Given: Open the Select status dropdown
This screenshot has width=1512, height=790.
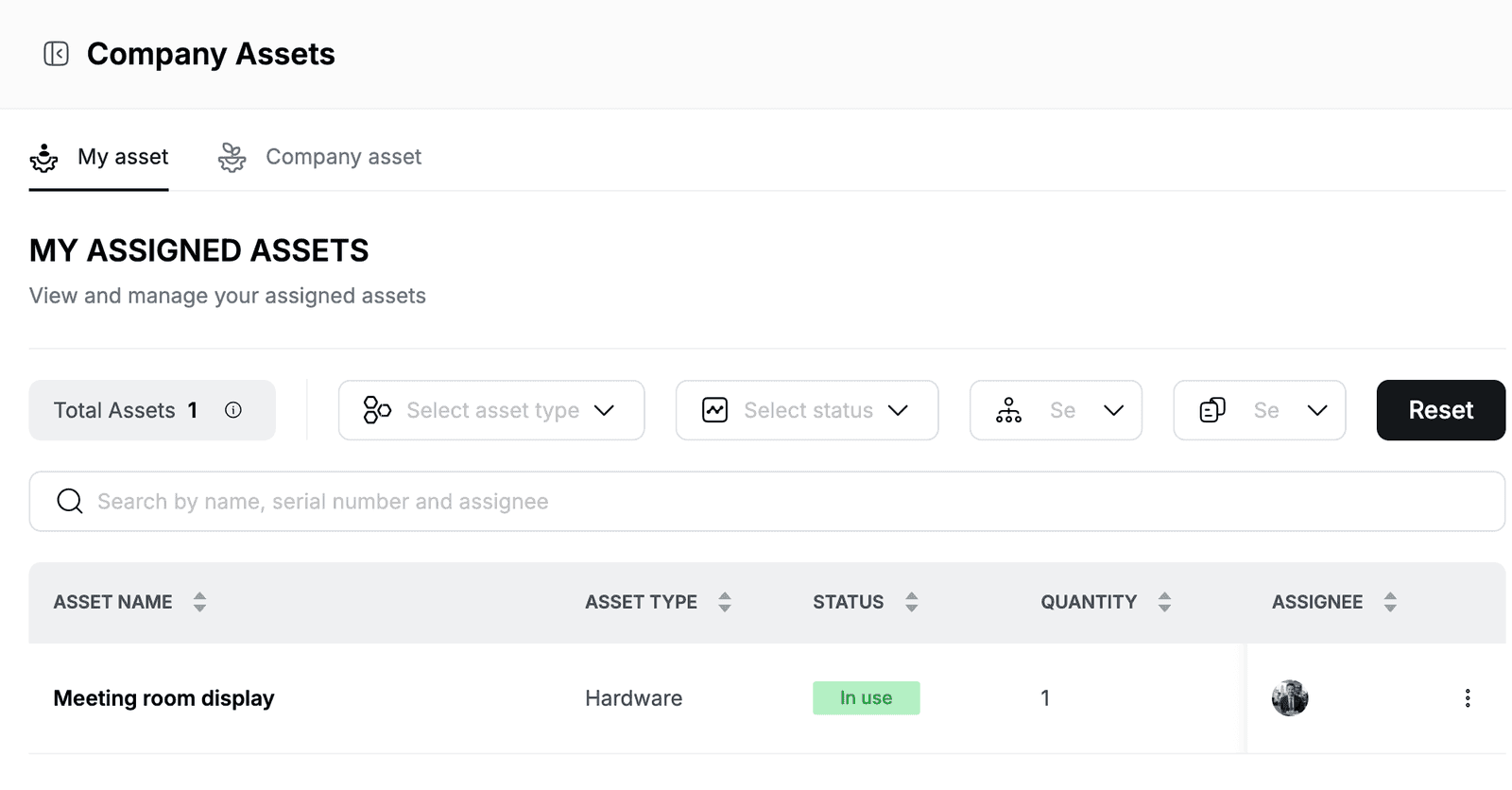Looking at the screenshot, I should tap(807, 410).
